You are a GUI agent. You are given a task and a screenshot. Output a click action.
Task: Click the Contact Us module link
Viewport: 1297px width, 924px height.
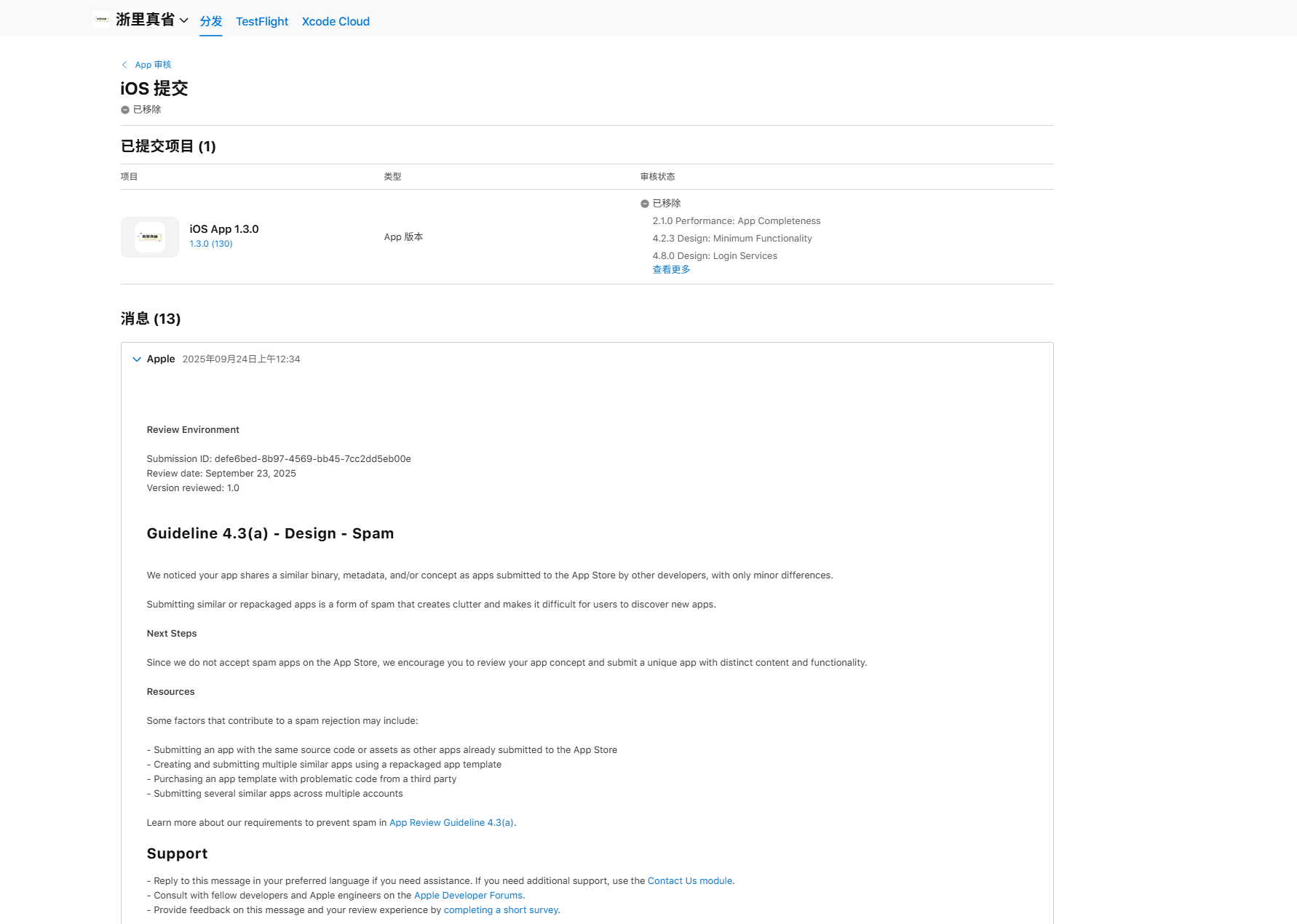(689, 881)
